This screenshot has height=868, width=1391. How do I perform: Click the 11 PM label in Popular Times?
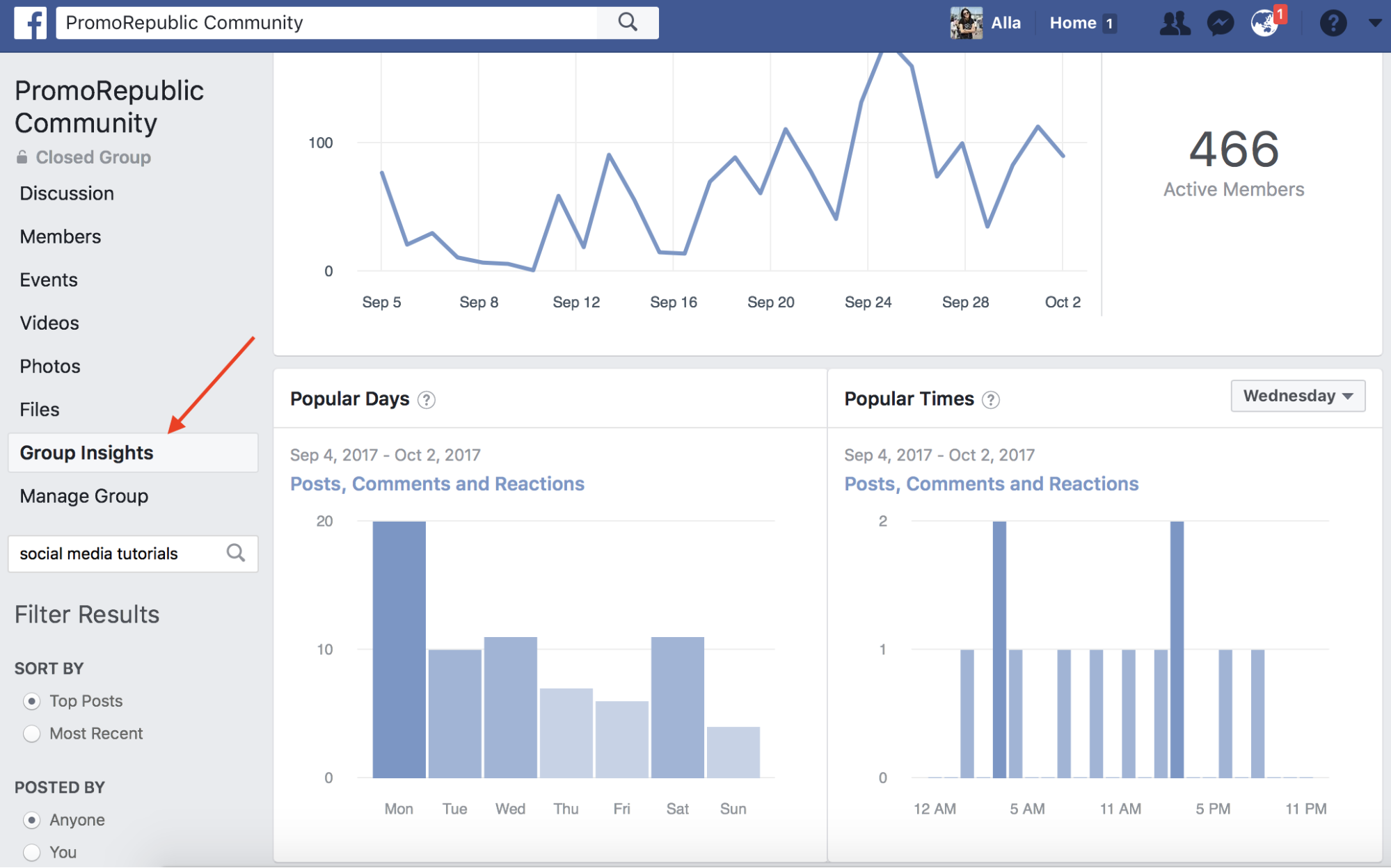tap(1305, 809)
